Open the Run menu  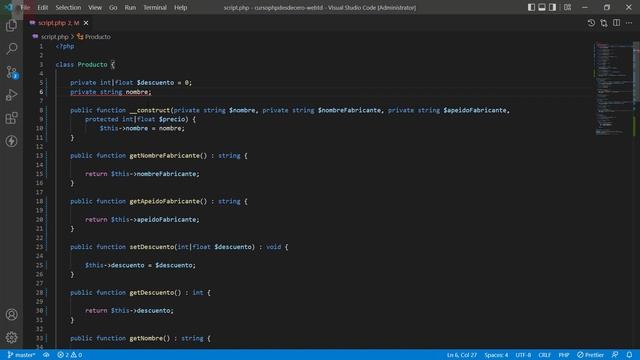point(130,7)
